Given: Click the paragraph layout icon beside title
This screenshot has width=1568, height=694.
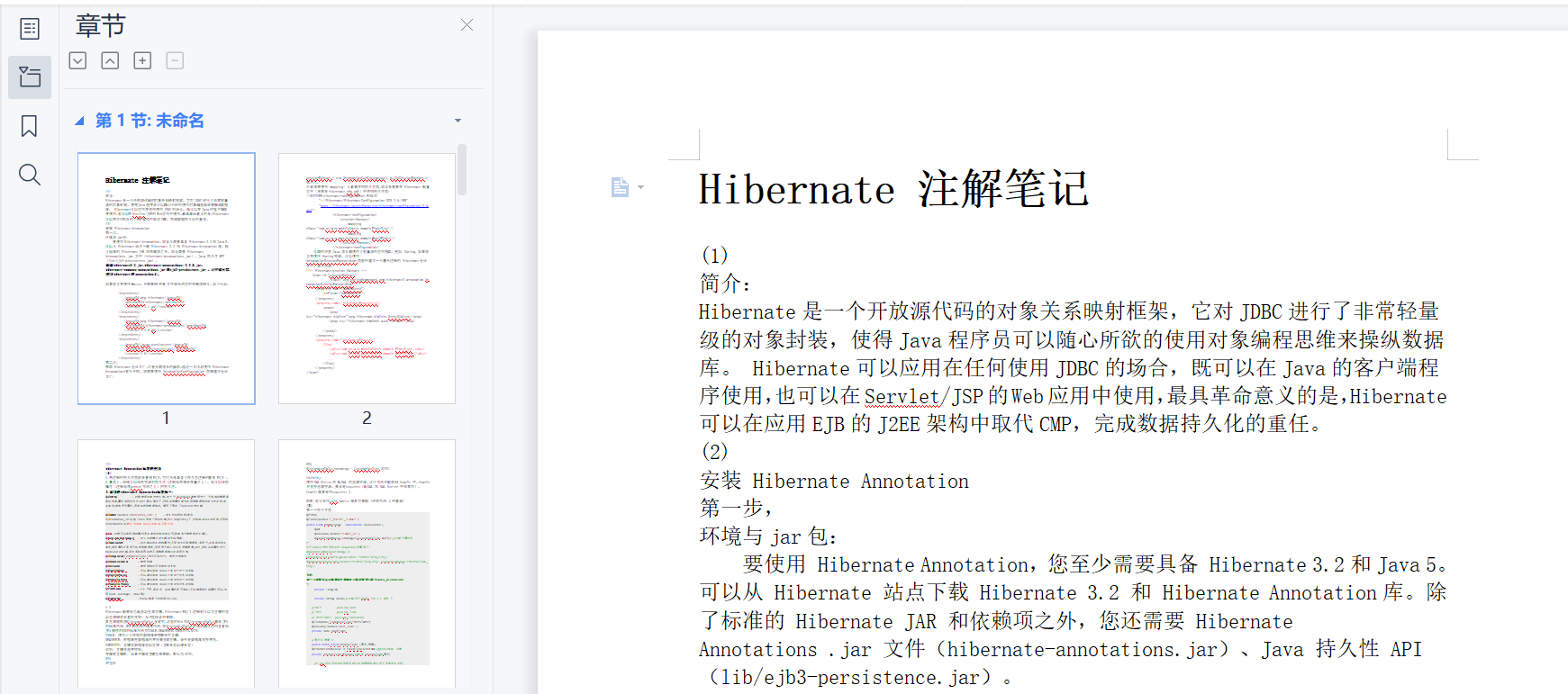Looking at the screenshot, I should point(620,187).
